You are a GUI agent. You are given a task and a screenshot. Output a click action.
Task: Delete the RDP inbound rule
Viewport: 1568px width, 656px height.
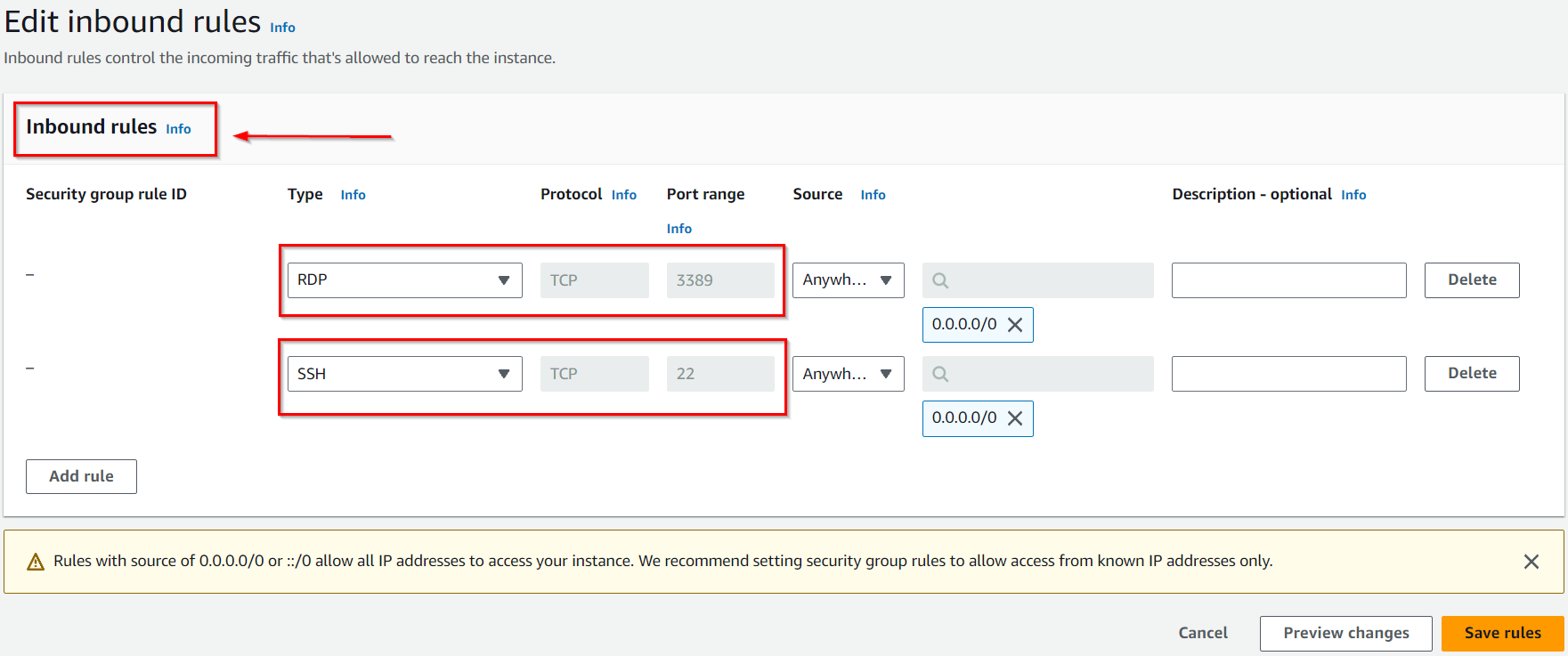1471,280
